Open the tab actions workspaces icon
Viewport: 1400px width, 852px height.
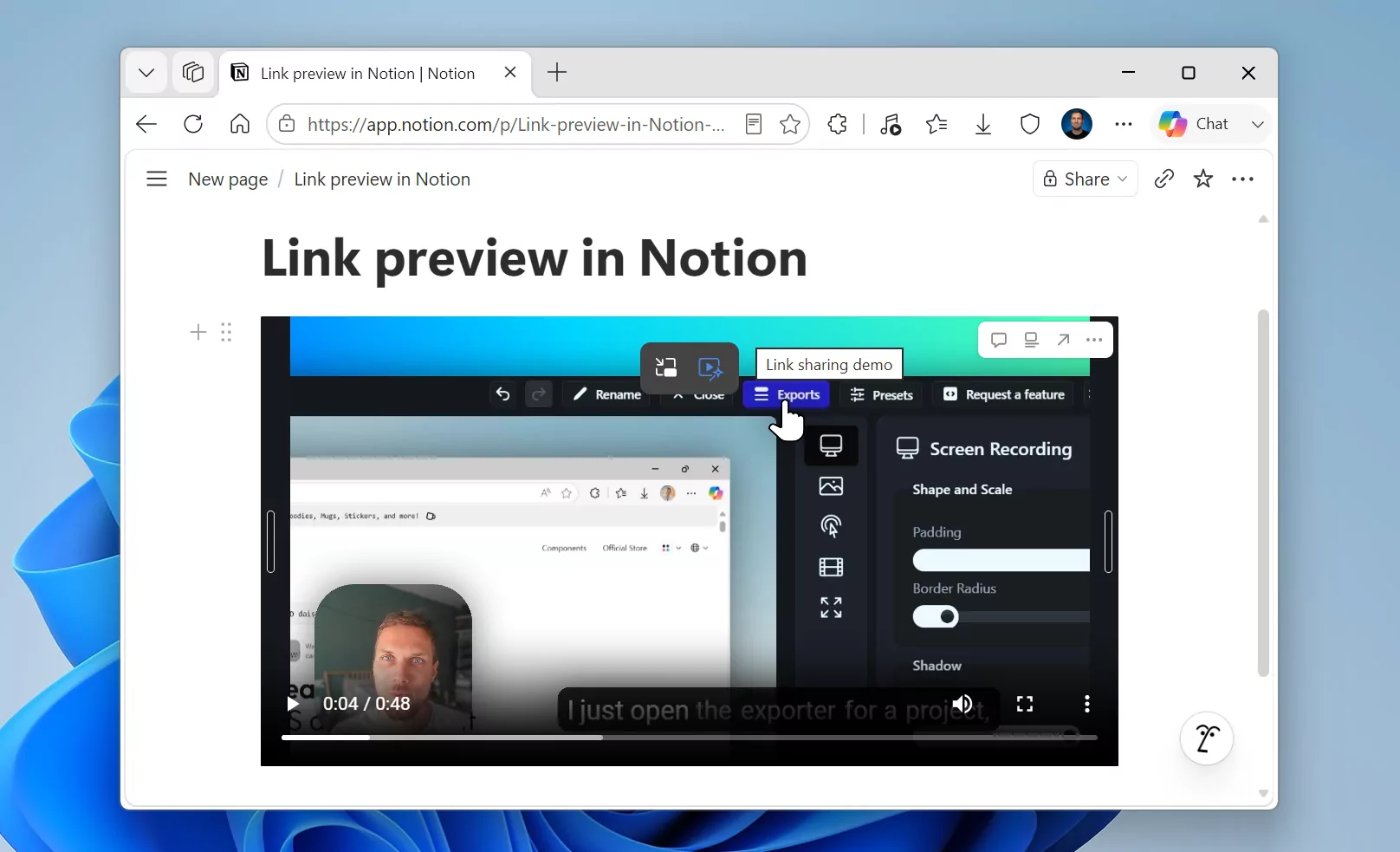(x=193, y=73)
